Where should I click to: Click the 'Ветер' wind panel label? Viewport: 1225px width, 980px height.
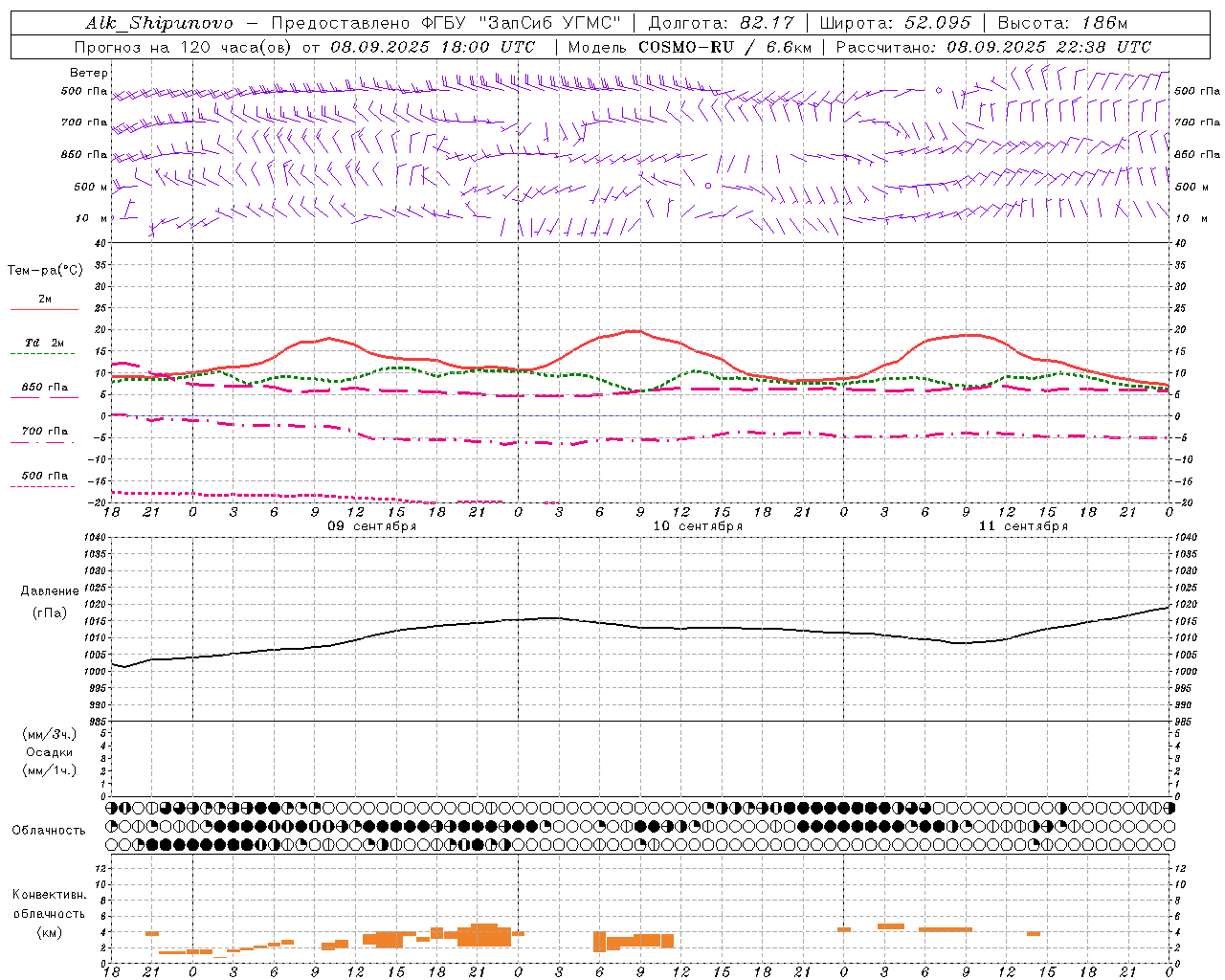click(89, 73)
